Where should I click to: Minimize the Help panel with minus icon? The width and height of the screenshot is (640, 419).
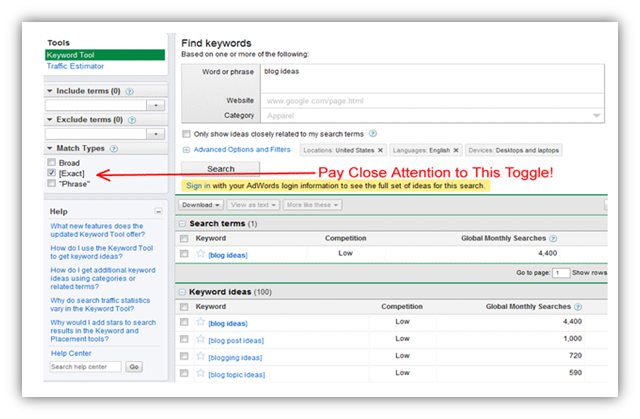click(158, 211)
